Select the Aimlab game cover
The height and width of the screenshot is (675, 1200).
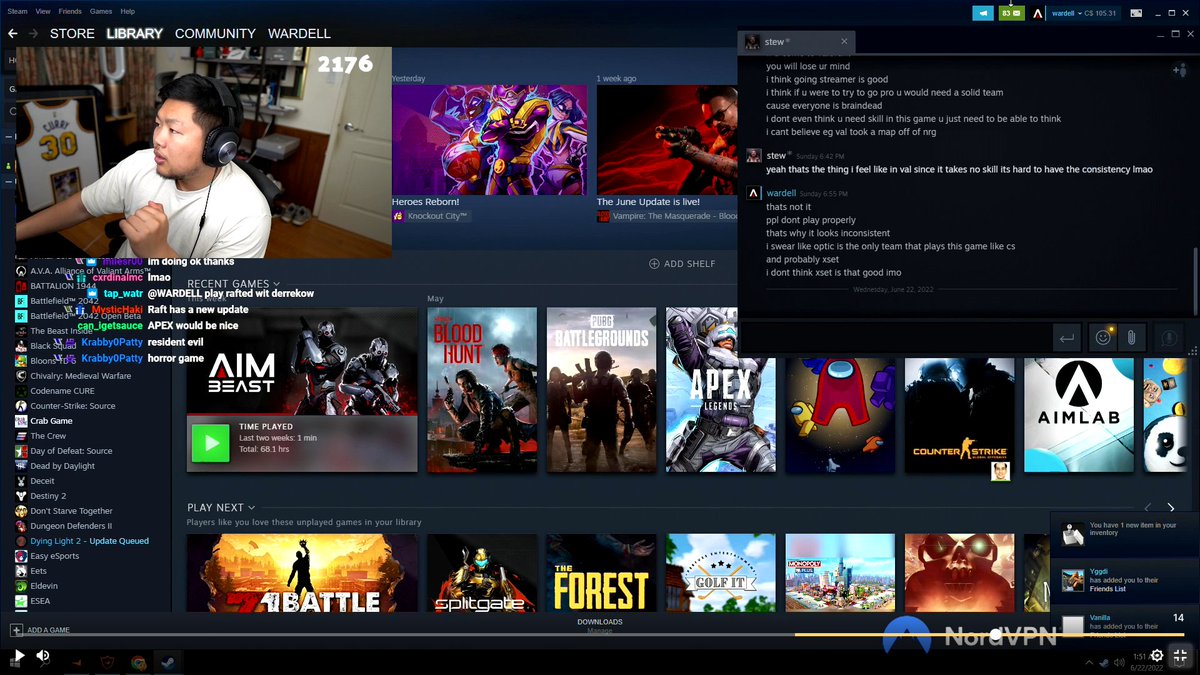tap(1078, 415)
